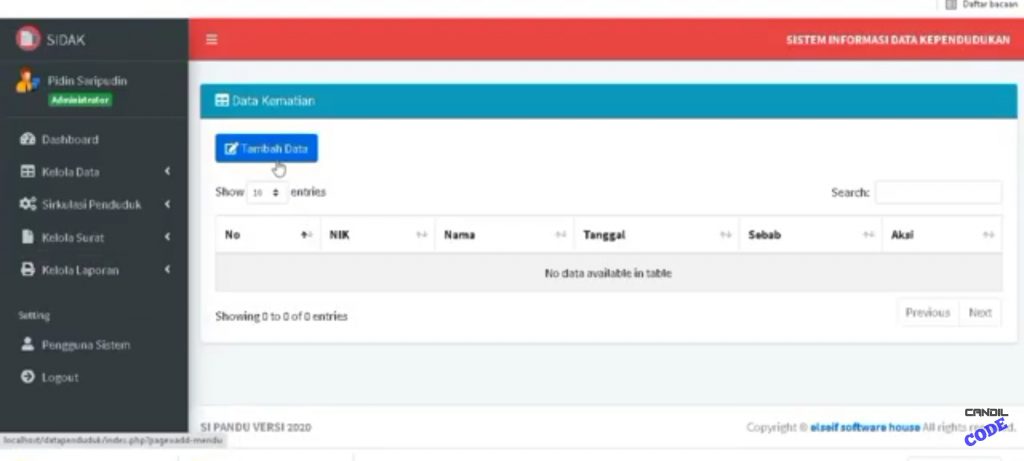Click the hamburger menu icon in red header
The height and width of the screenshot is (461, 1024).
pos(212,40)
